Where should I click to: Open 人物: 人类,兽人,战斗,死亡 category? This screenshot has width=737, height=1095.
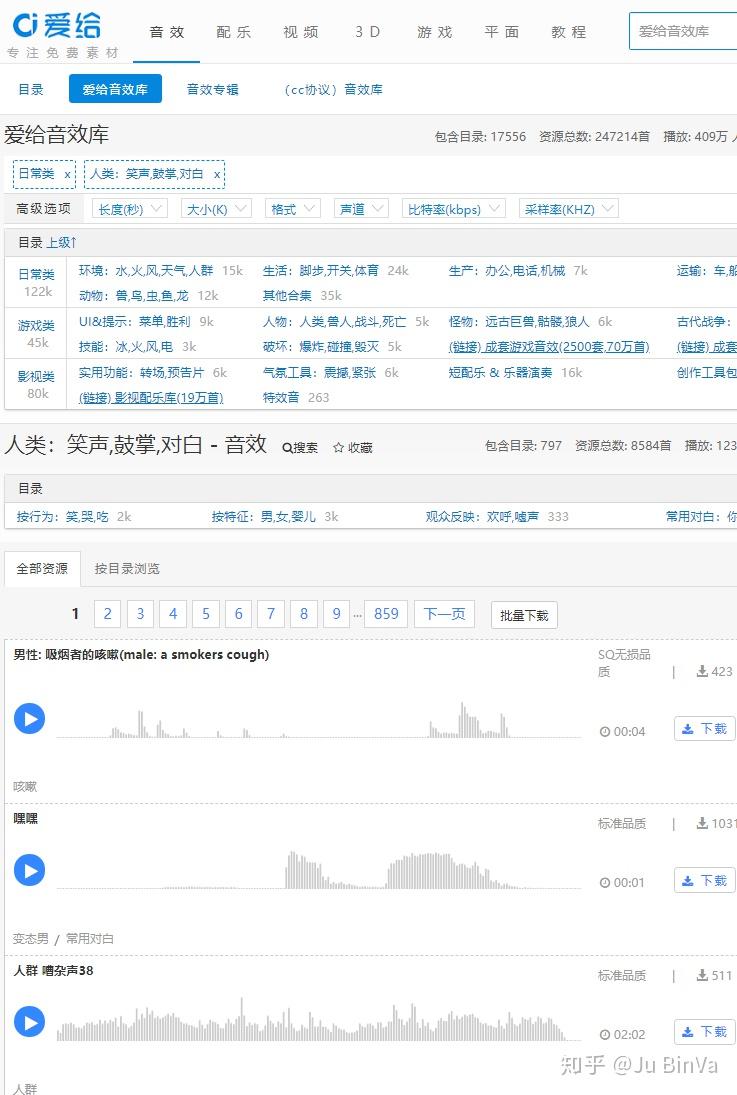[334, 322]
